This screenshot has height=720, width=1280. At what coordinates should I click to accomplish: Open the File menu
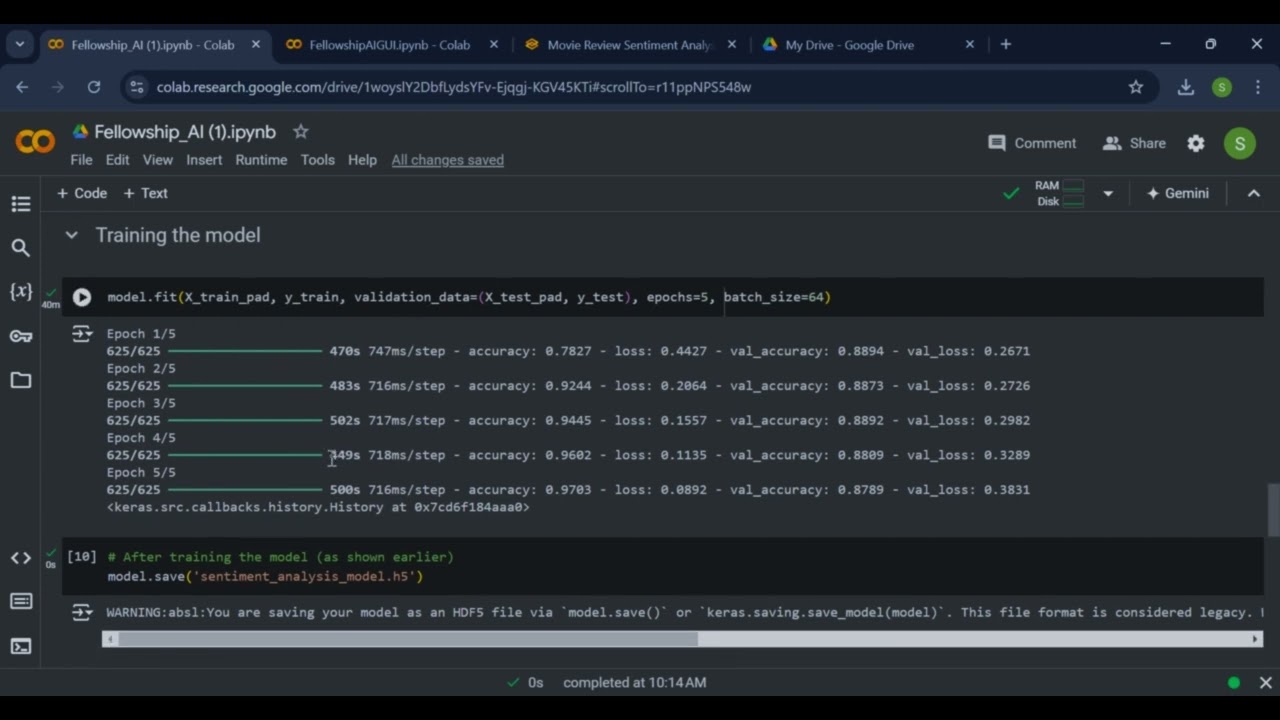coord(81,160)
